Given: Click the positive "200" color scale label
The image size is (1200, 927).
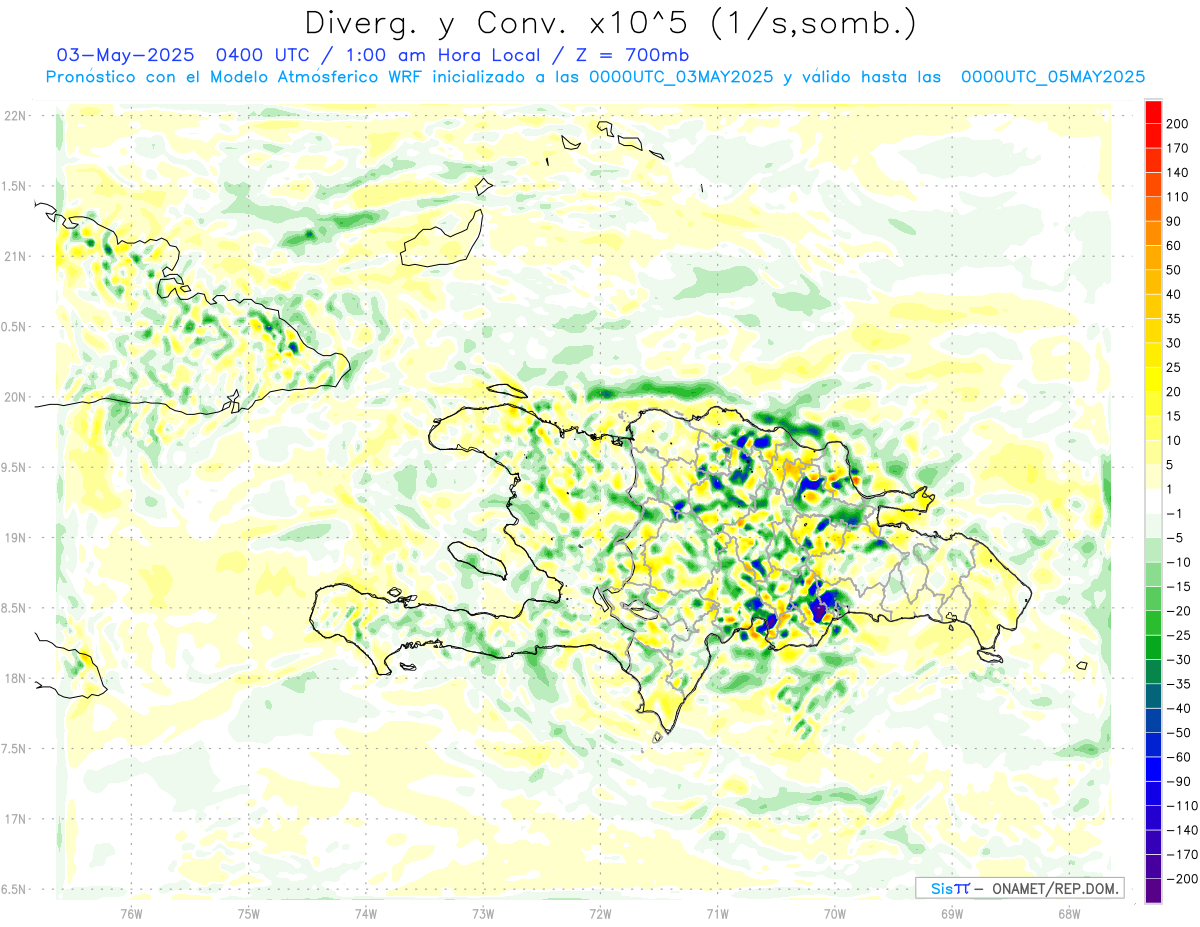Looking at the screenshot, I should [x=1177, y=124].
